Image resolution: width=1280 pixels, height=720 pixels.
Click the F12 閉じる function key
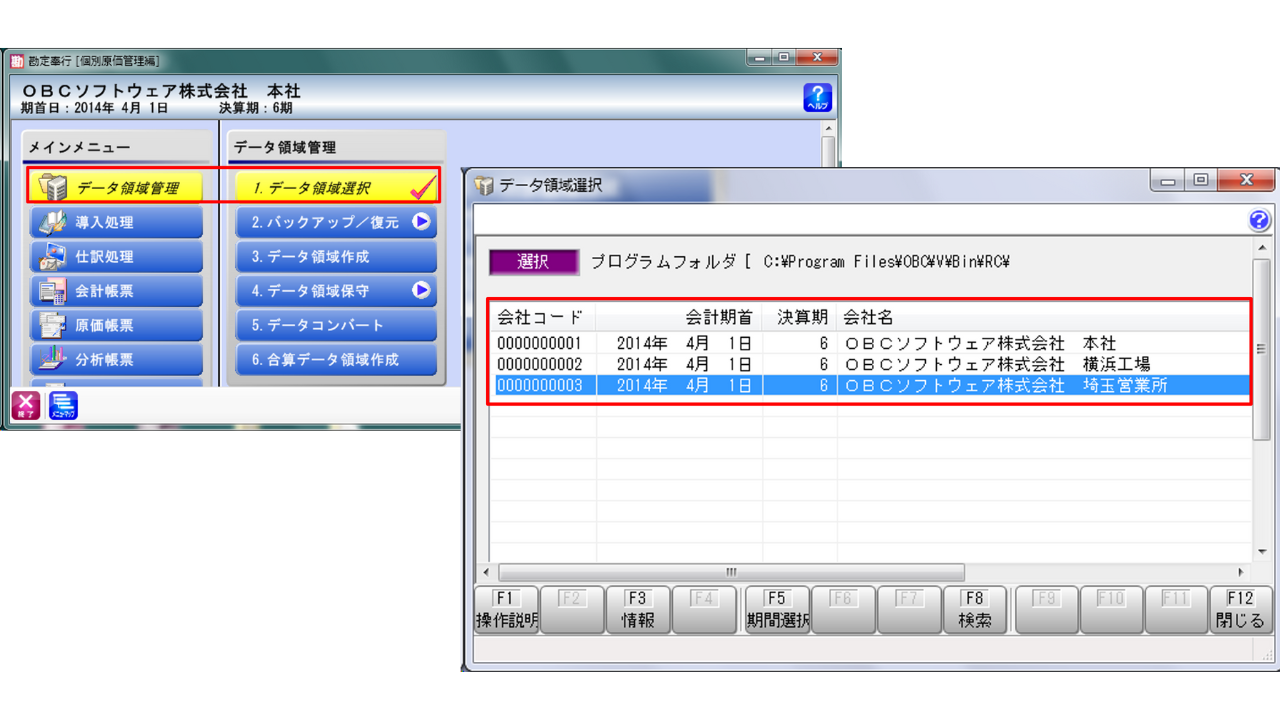[x=1241, y=610]
